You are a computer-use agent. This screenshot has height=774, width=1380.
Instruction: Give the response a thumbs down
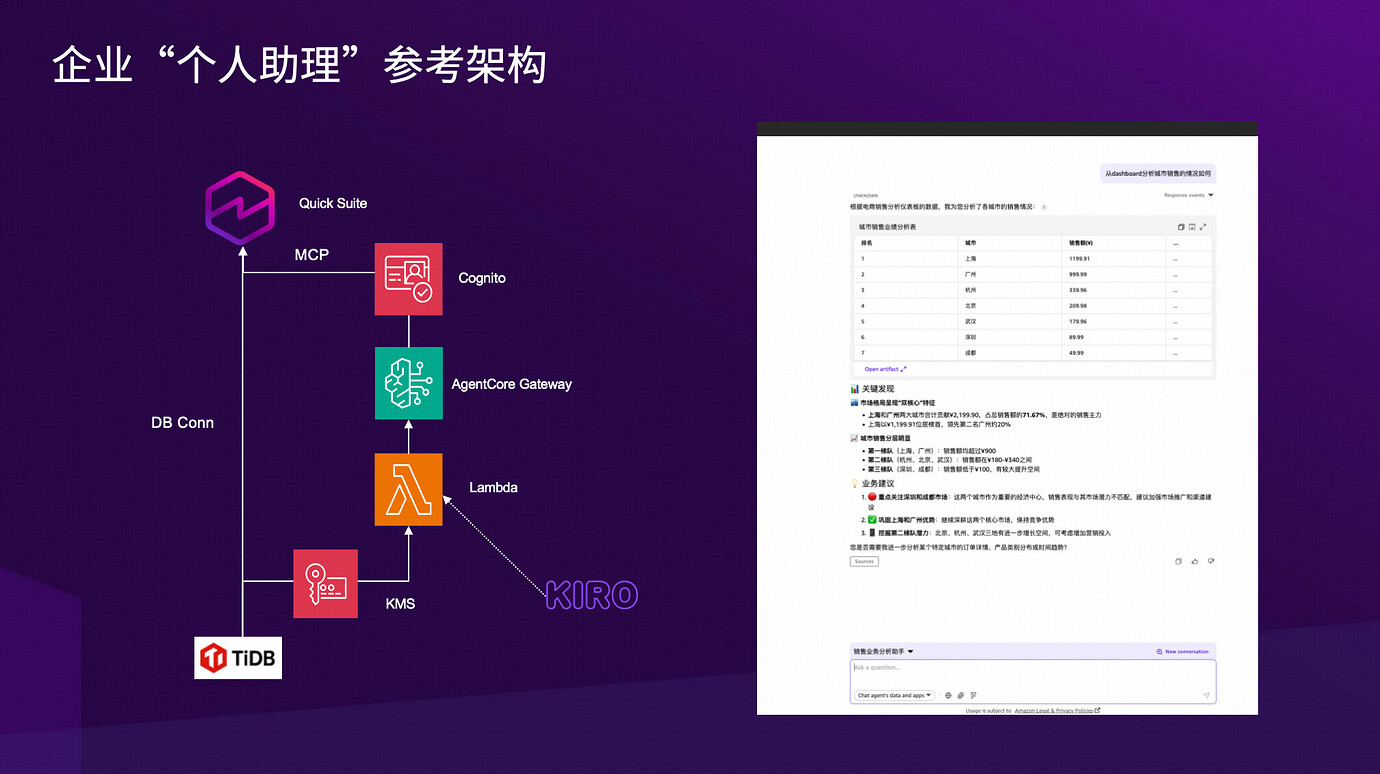click(x=1211, y=561)
